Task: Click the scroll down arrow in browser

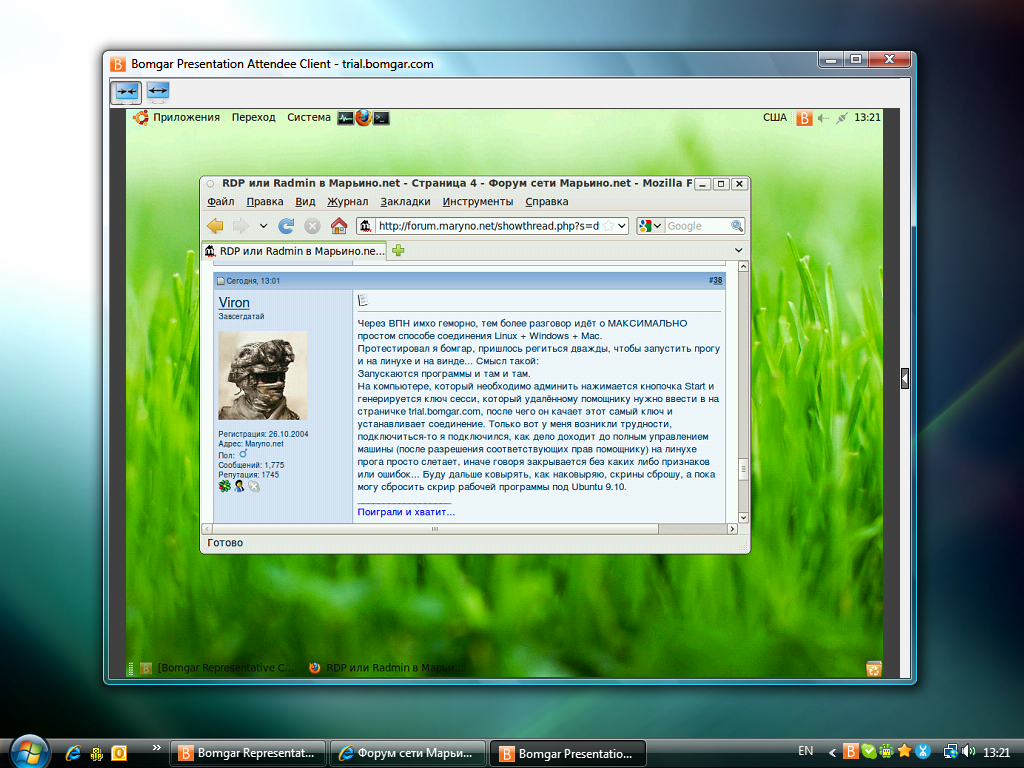Action: pos(743,517)
